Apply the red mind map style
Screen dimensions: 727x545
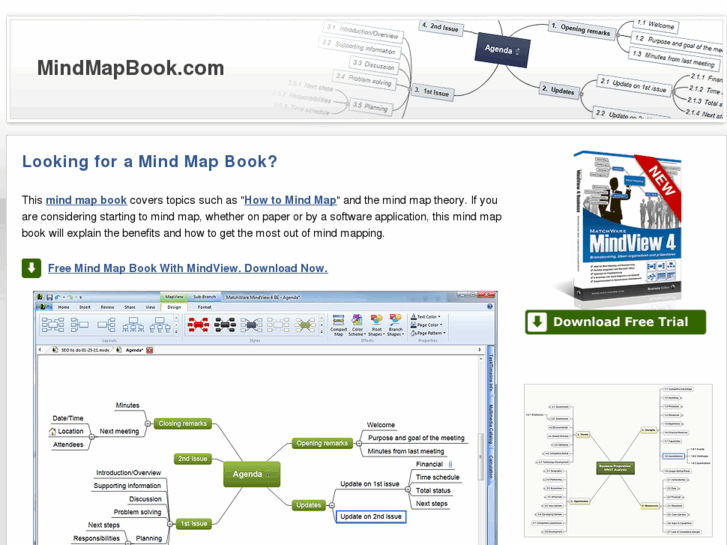[x=198, y=325]
